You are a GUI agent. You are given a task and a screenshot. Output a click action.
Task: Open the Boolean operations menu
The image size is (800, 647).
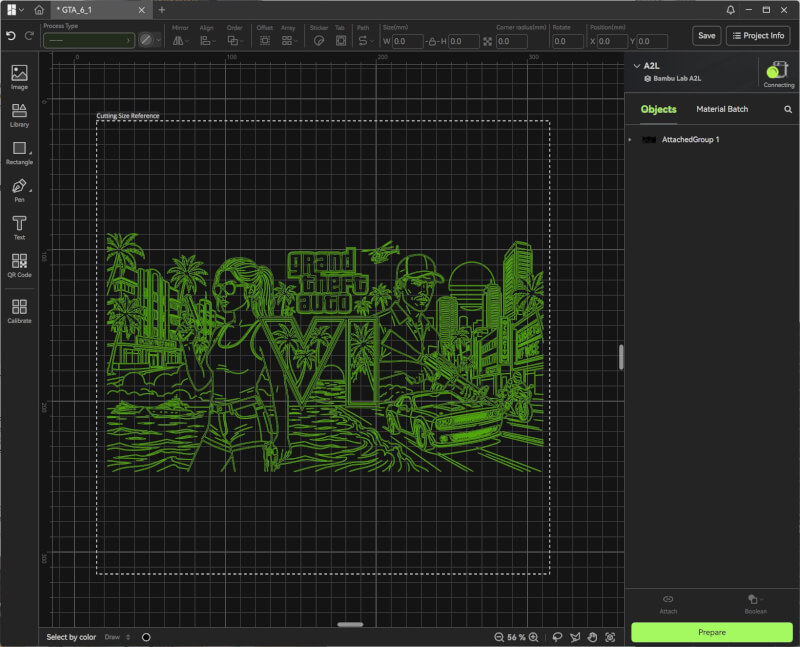(x=756, y=604)
